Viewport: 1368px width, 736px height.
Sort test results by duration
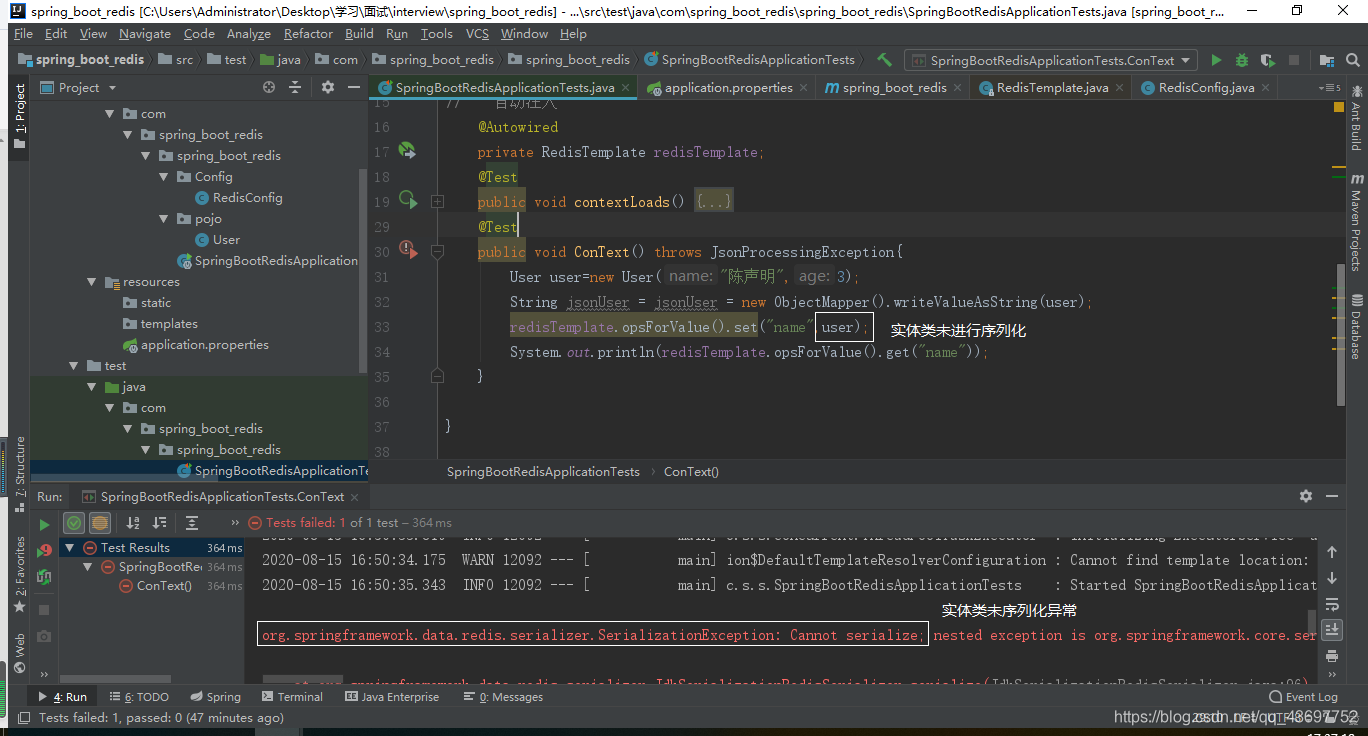[159, 522]
